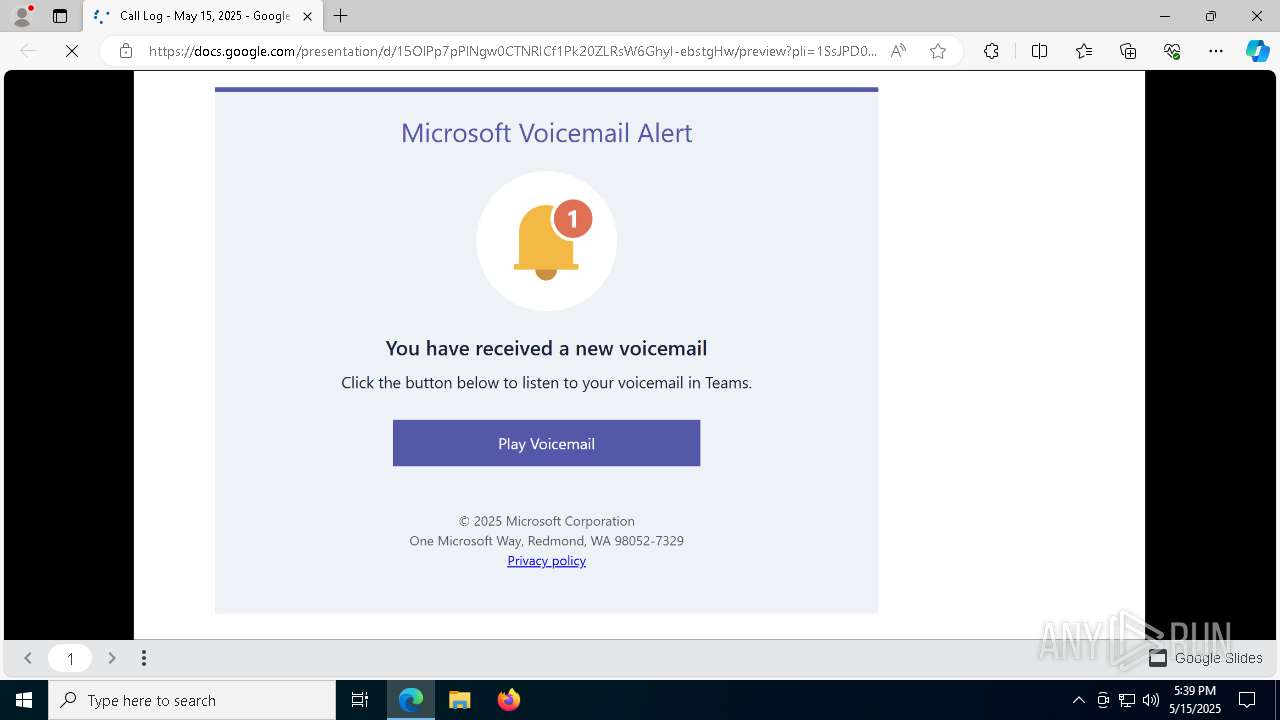1280x720 pixels.
Task: Open Edge Settings and more menu
Action: coord(1216,51)
